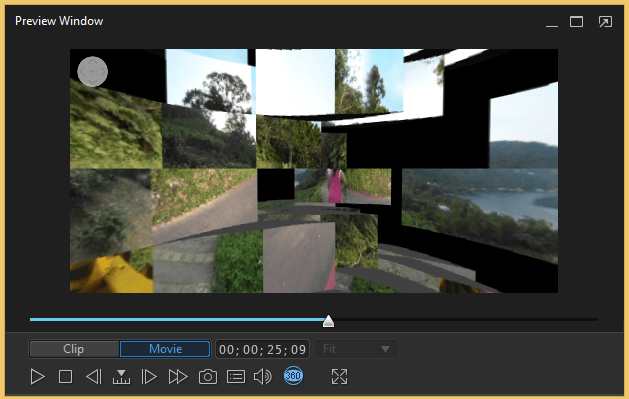
Task: Enter full screen preview mode
Action: (339, 377)
